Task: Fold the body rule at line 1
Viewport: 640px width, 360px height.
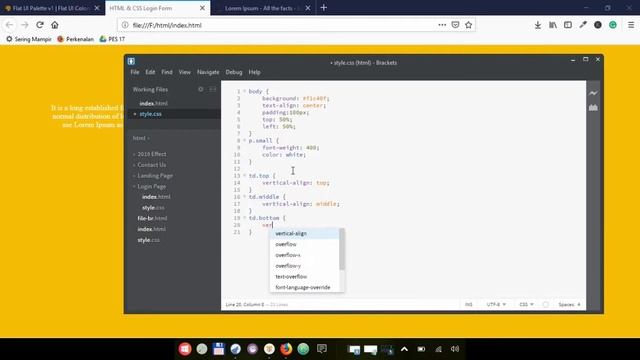Action: 244,91
